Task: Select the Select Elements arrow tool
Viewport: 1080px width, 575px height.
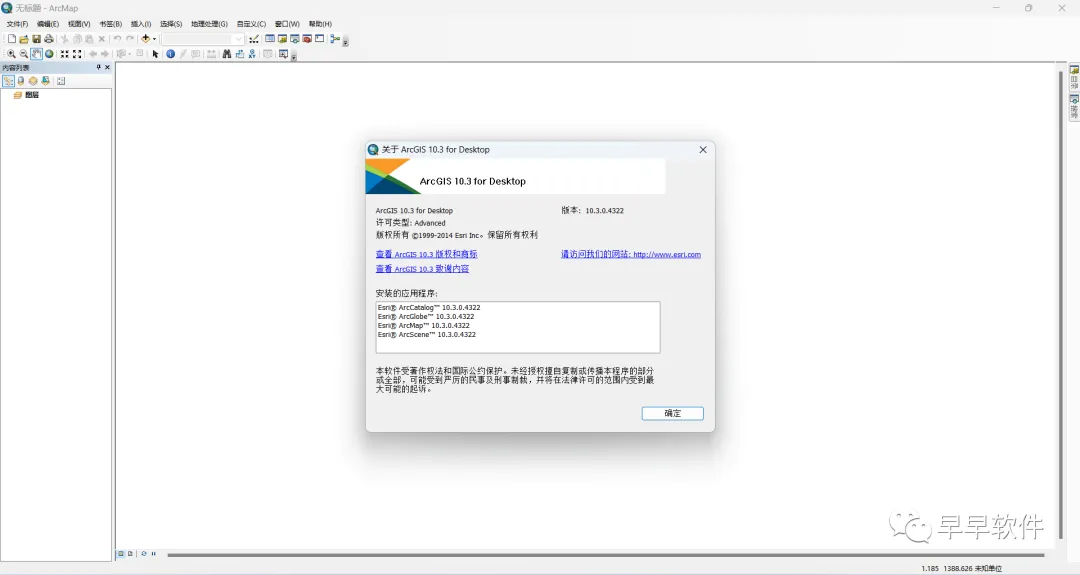Action: [155, 54]
